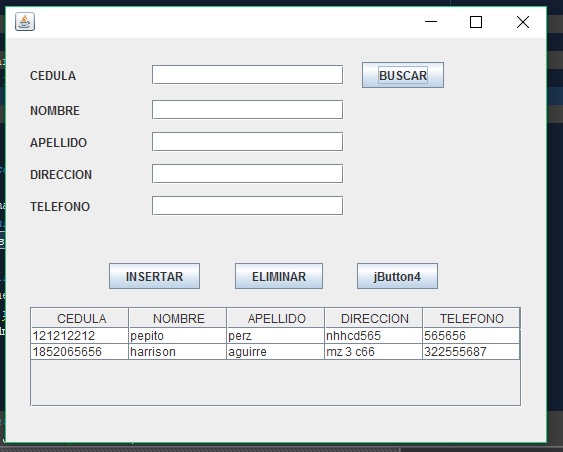Focus the NOMBRE text field
This screenshot has height=452, width=563.
(x=247, y=109)
